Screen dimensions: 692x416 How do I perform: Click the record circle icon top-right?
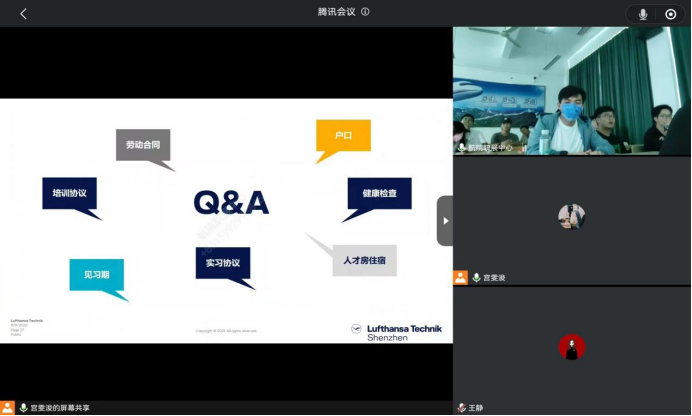point(670,15)
